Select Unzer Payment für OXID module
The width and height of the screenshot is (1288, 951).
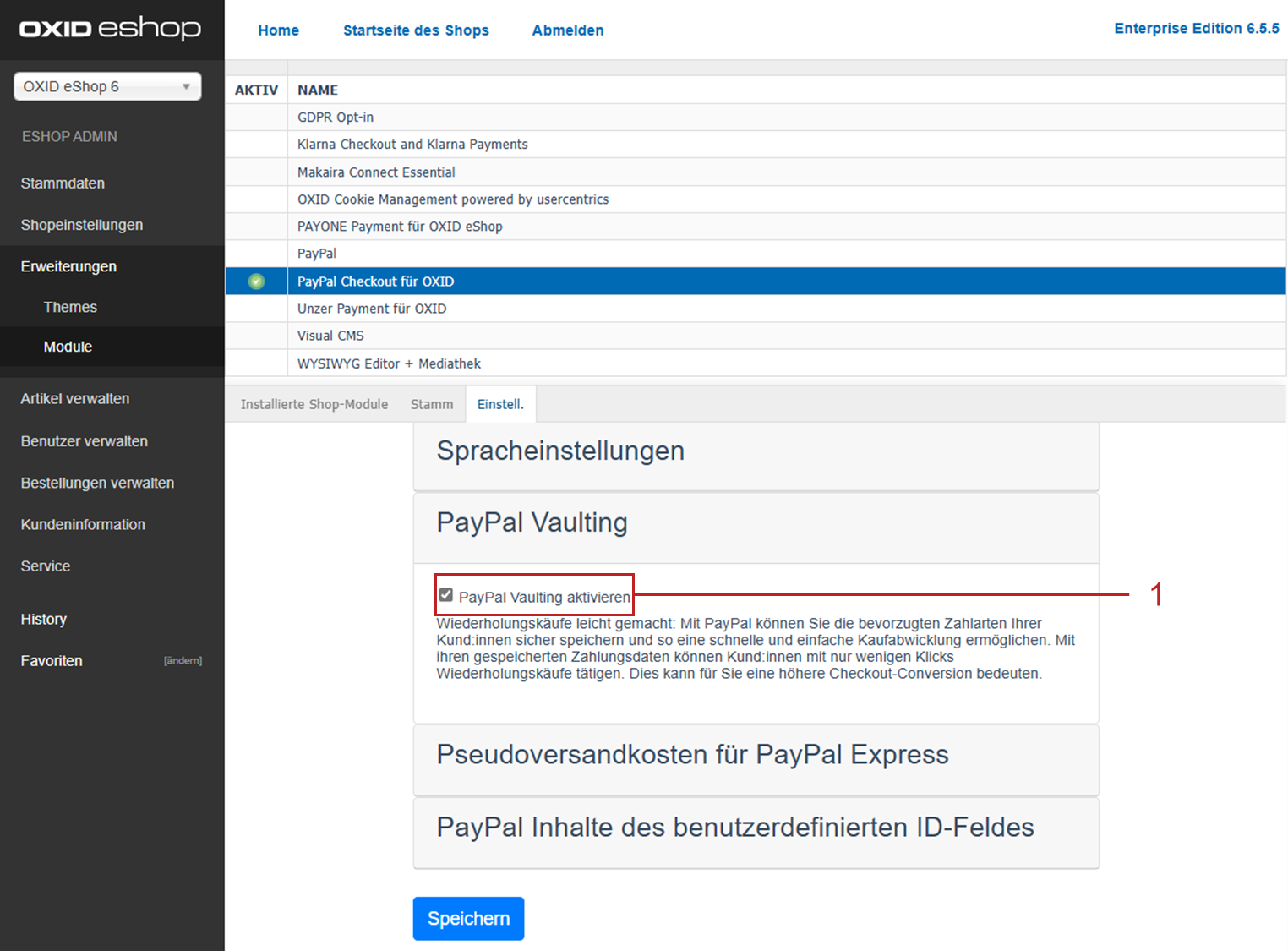pos(372,309)
